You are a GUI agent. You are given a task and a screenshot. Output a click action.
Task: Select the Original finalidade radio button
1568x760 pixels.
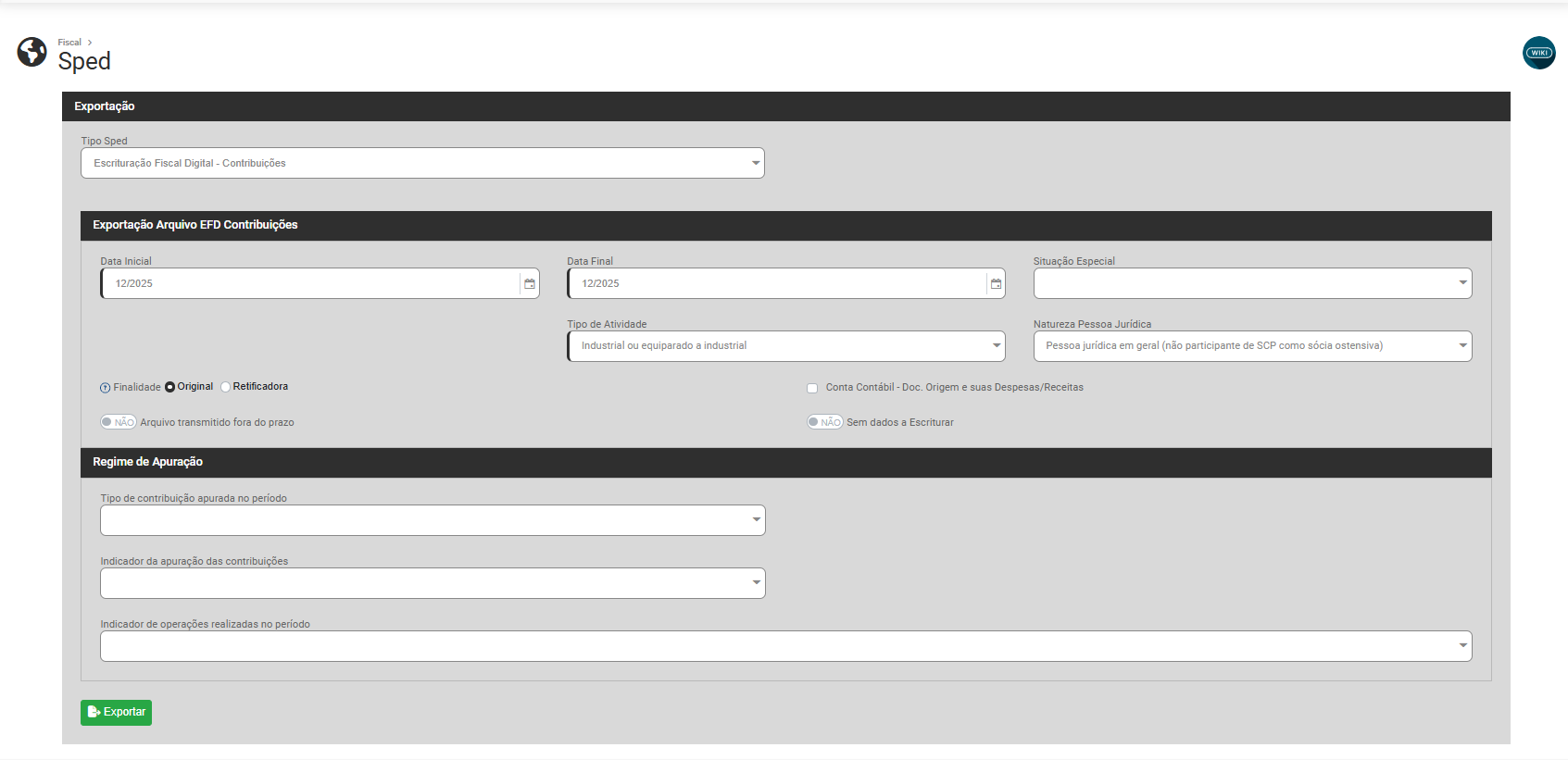[x=170, y=387]
